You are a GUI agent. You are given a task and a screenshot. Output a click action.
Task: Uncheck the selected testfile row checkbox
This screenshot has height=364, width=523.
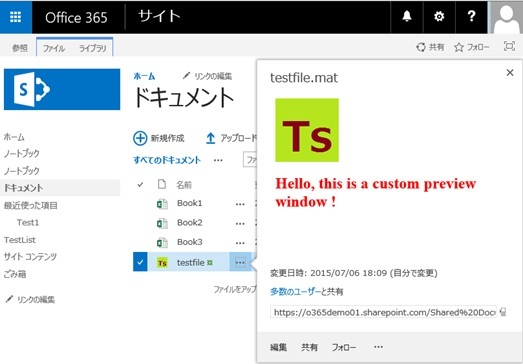140,262
